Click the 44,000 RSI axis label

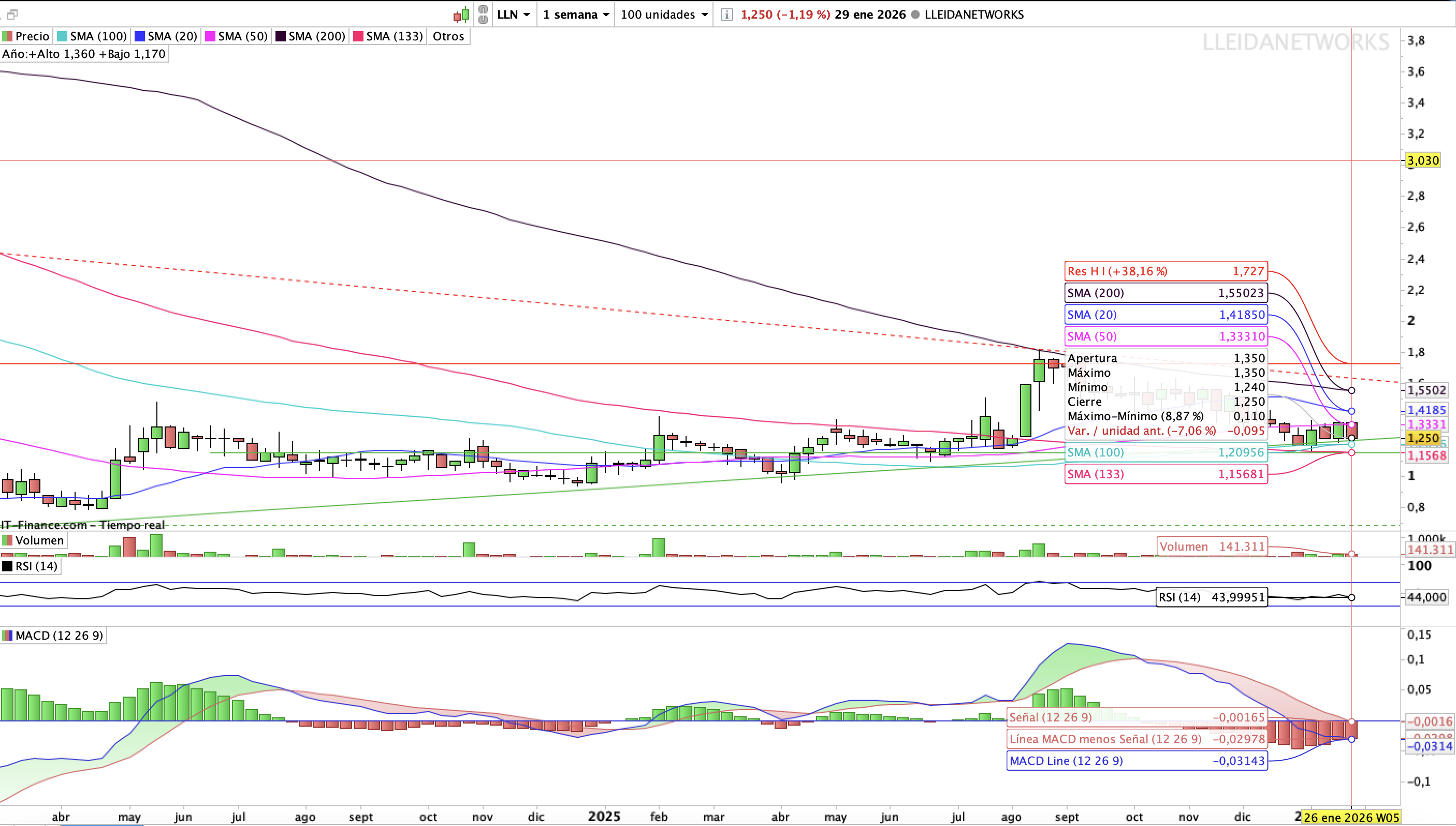1426,597
